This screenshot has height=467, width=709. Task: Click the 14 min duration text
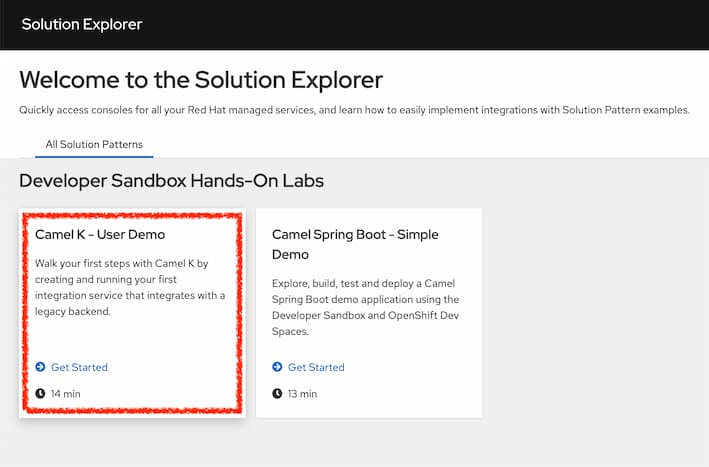point(66,394)
